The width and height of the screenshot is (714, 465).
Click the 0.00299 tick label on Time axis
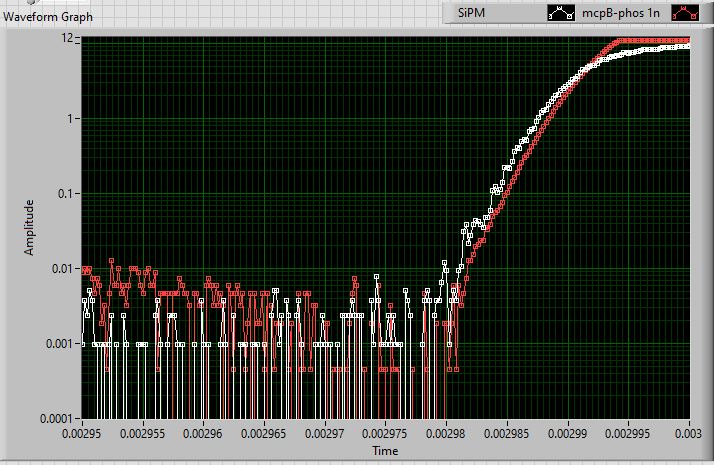coord(568,435)
